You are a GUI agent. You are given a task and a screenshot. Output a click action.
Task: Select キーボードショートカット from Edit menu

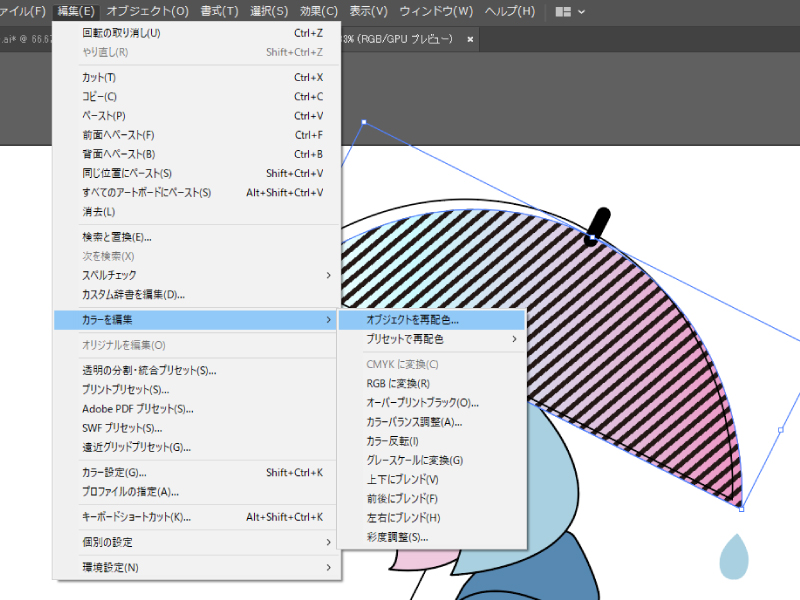pyautogui.click(x=136, y=517)
